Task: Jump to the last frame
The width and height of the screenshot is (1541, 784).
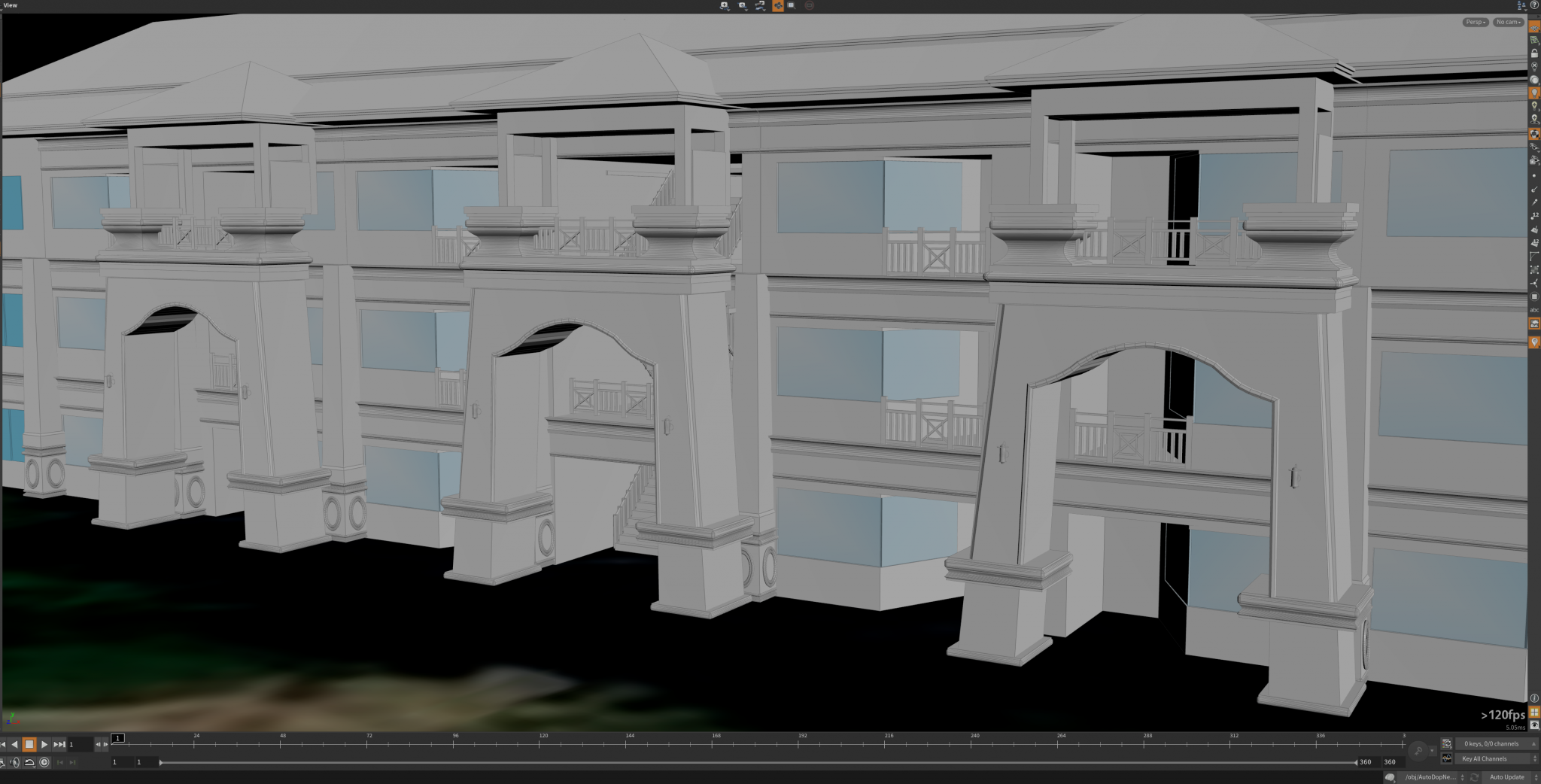Action: point(59,744)
